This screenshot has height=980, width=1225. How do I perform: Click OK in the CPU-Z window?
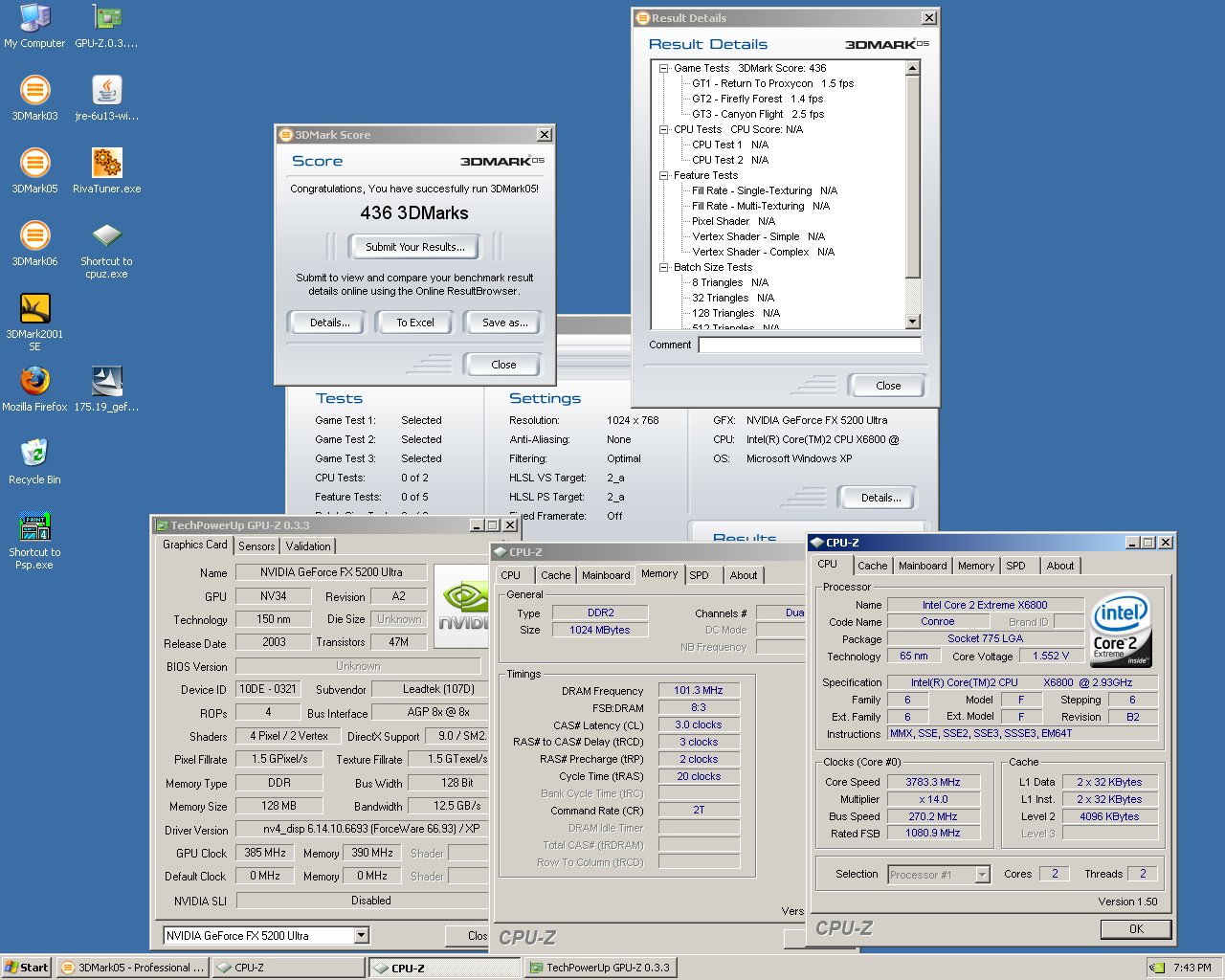(1136, 928)
